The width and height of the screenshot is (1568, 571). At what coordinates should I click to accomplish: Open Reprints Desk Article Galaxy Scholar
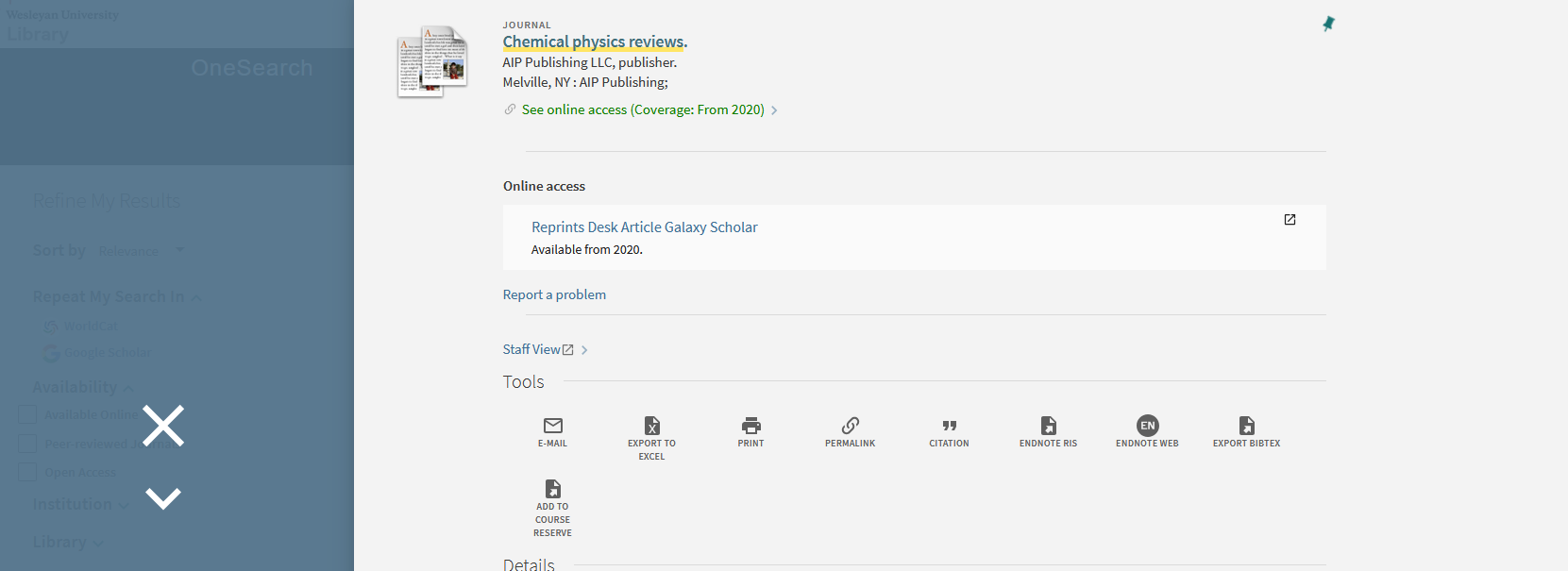click(x=644, y=227)
